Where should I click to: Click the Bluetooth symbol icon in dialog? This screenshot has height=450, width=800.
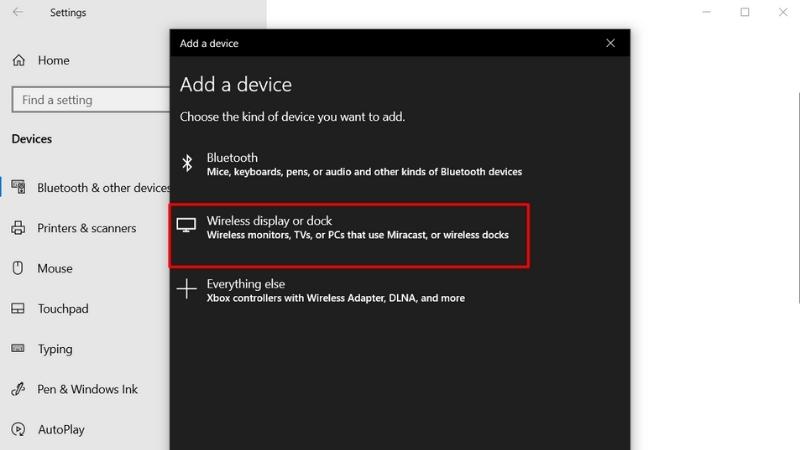click(x=187, y=163)
